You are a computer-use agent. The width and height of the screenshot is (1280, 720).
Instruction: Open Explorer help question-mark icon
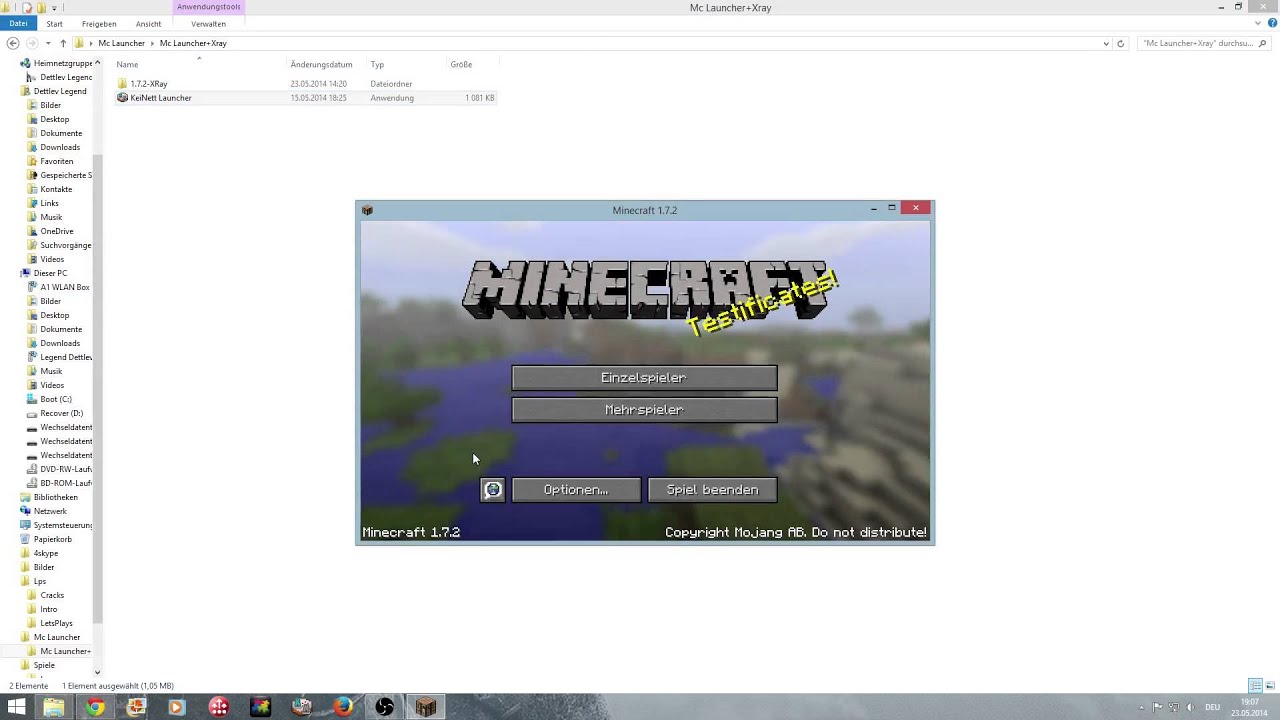1272,23
